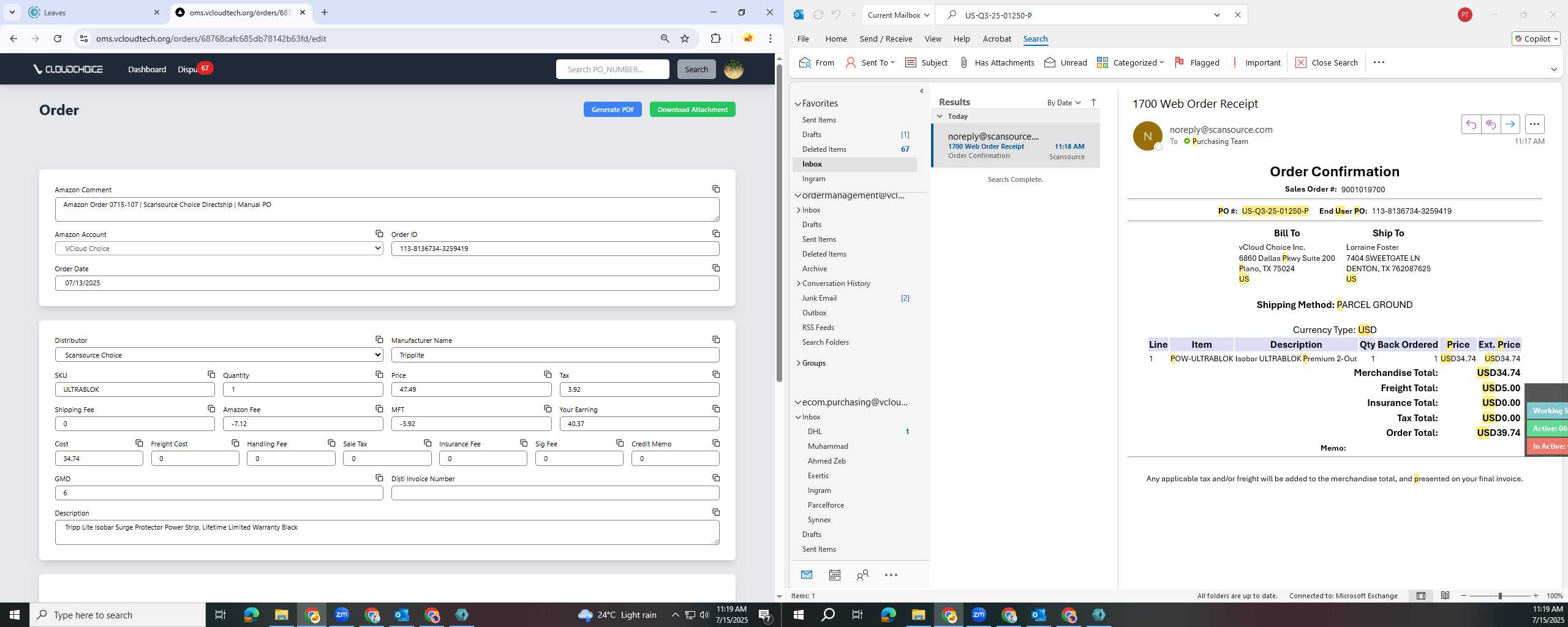Open the Outlook People view icon
Viewport: 1568px width, 627px height.
[x=862, y=575]
